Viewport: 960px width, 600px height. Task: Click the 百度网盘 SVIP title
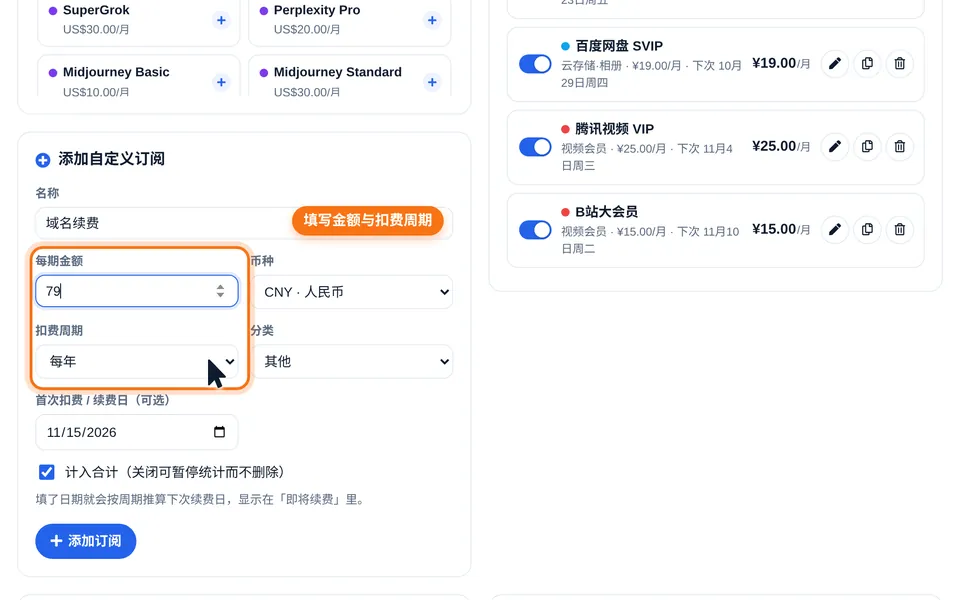click(x=619, y=46)
